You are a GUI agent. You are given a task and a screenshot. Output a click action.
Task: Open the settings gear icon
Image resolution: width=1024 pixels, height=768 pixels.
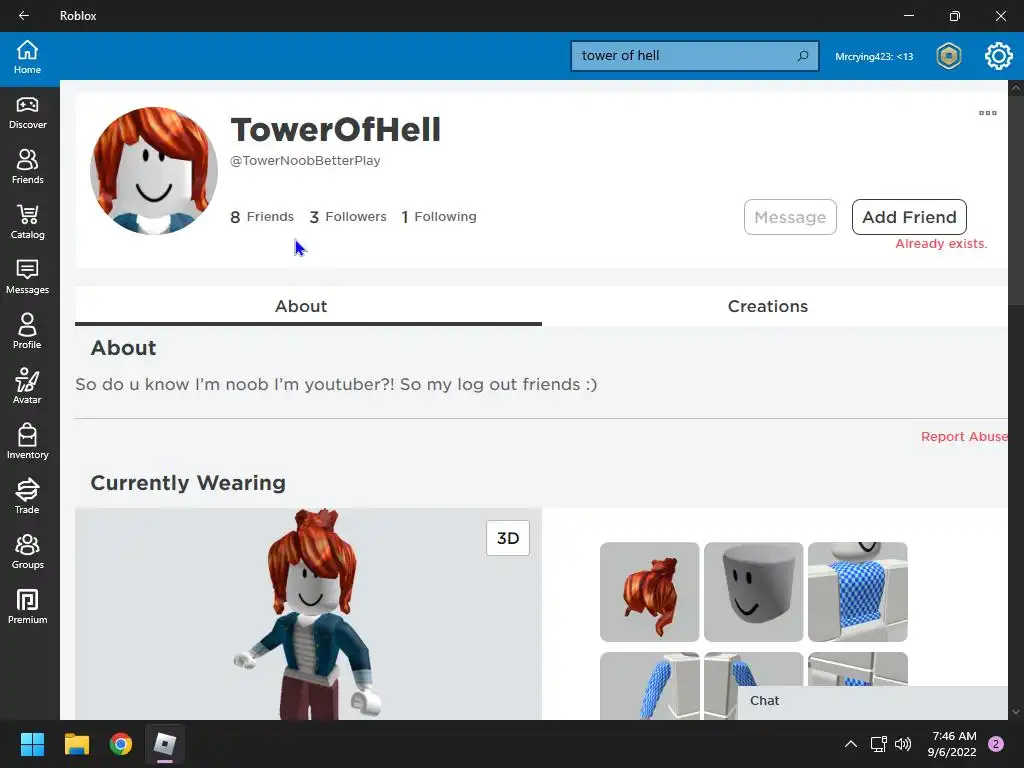999,56
